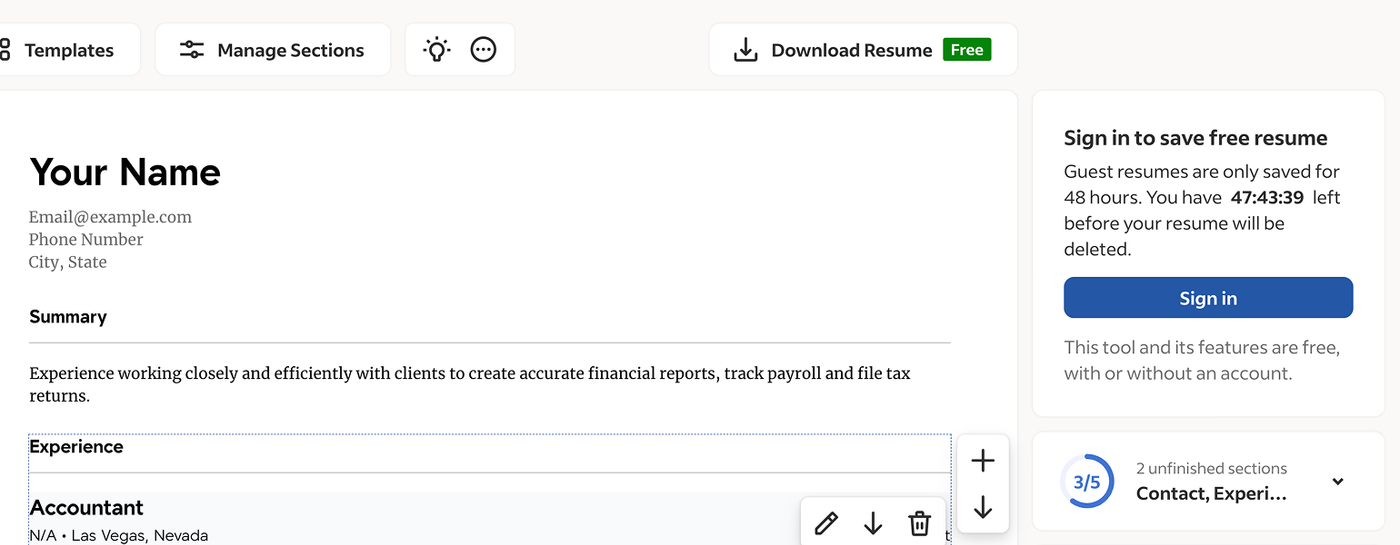
Task: Click the Contact, Experi… label
Action: coord(1212,494)
